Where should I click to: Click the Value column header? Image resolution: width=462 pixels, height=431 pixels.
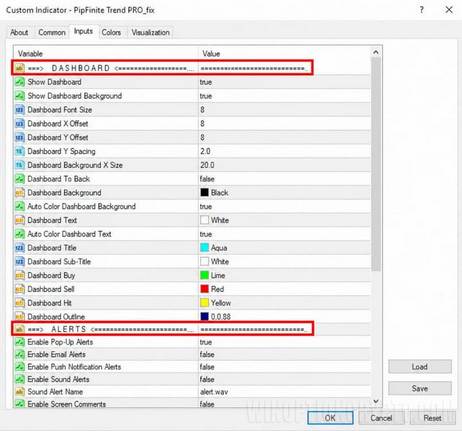tap(211, 54)
